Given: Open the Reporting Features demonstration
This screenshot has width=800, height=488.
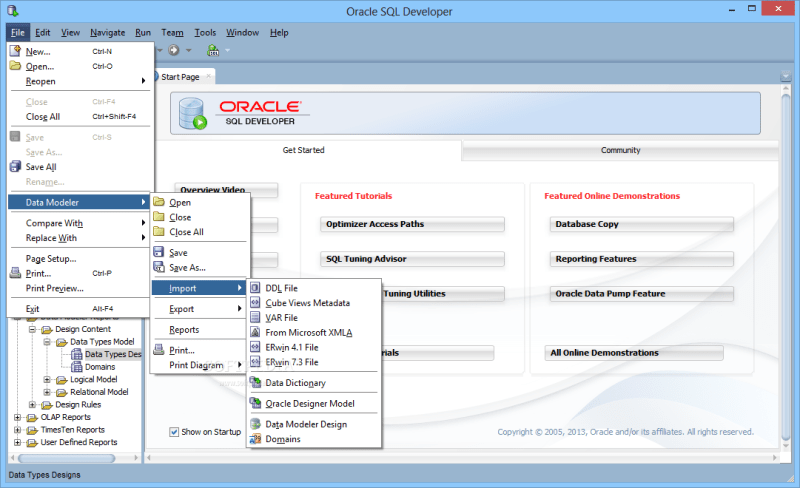Looking at the screenshot, I should [641, 259].
